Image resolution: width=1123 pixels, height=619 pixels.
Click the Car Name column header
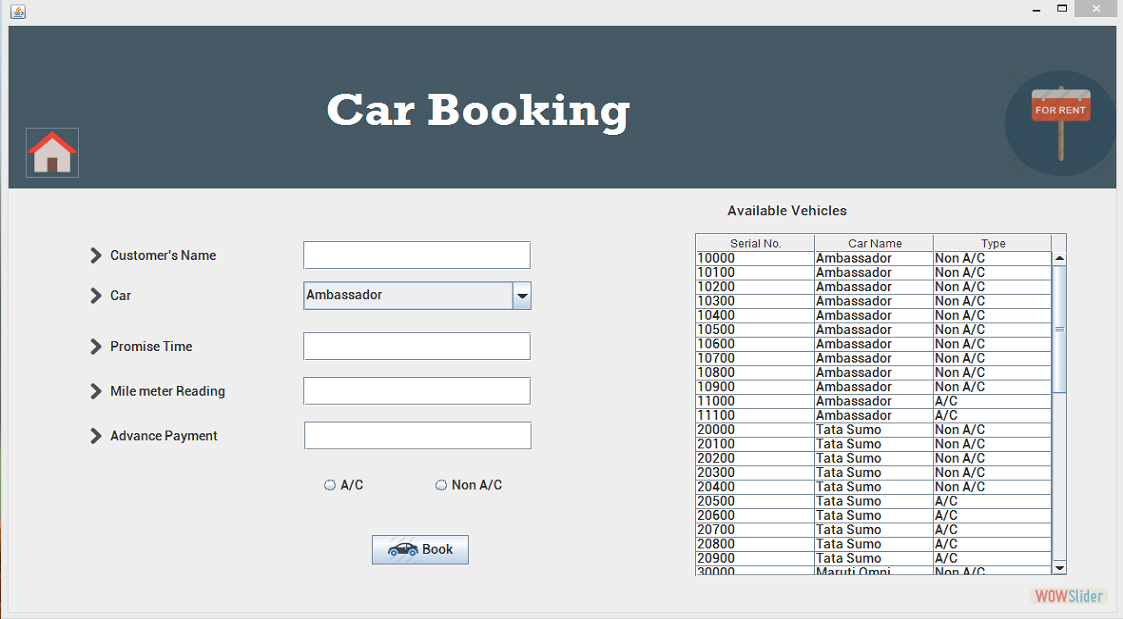point(874,244)
